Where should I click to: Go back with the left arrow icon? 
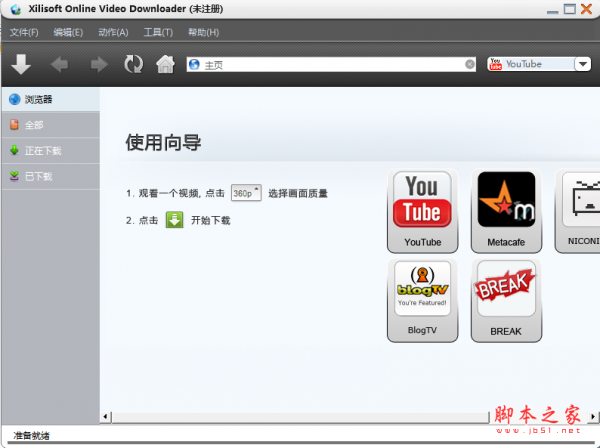tap(59, 64)
